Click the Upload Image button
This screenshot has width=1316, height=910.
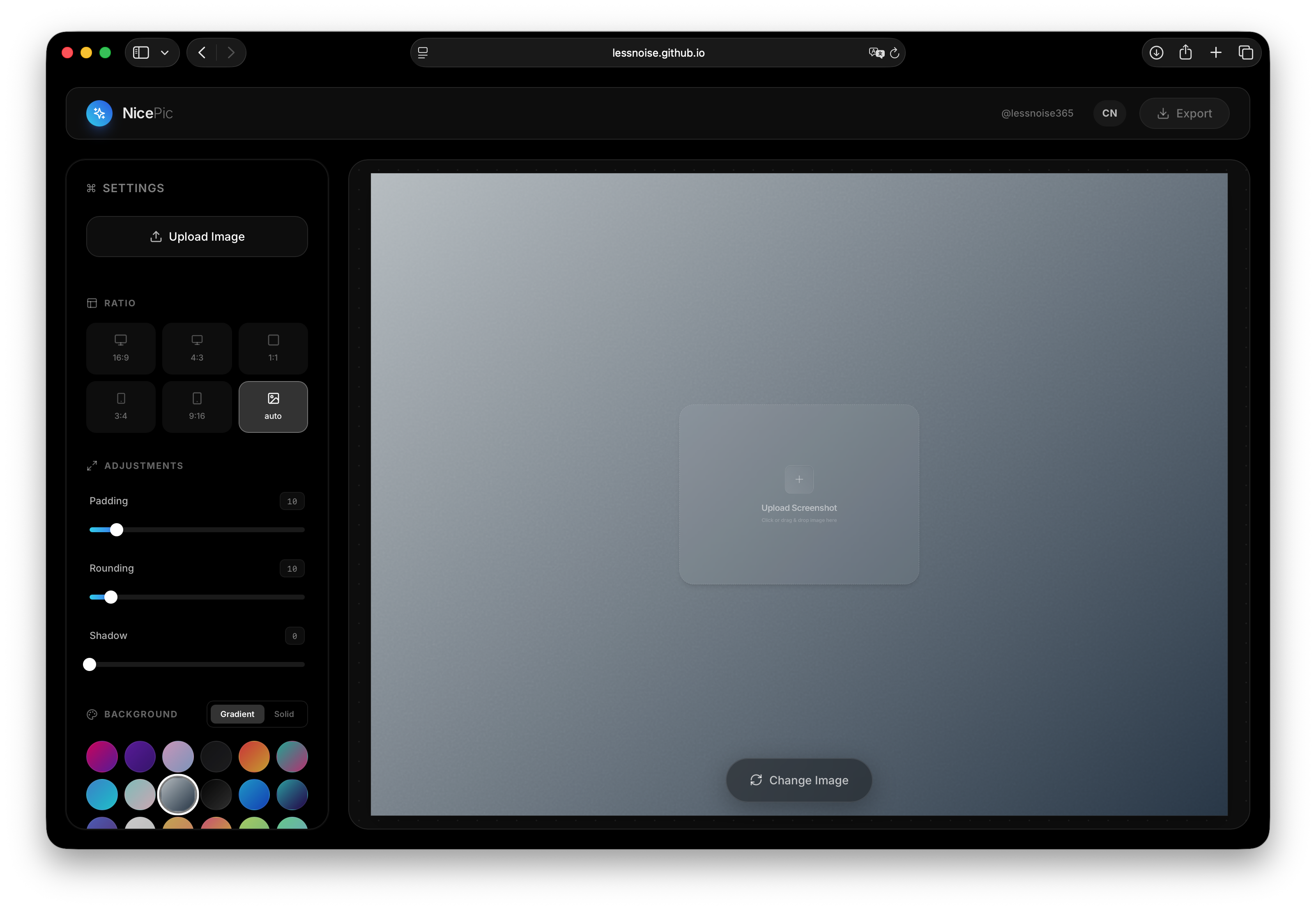[197, 236]
